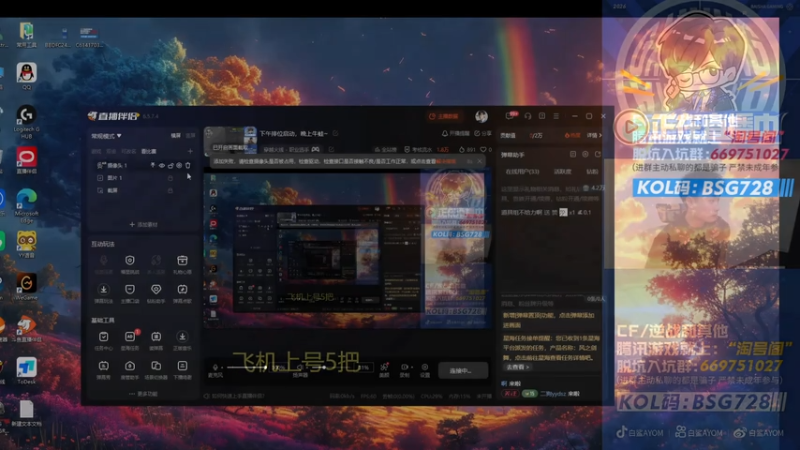Open Logitech G HUB desktop icon
Viewport: 800px width, 450px height.
(26, 122)
